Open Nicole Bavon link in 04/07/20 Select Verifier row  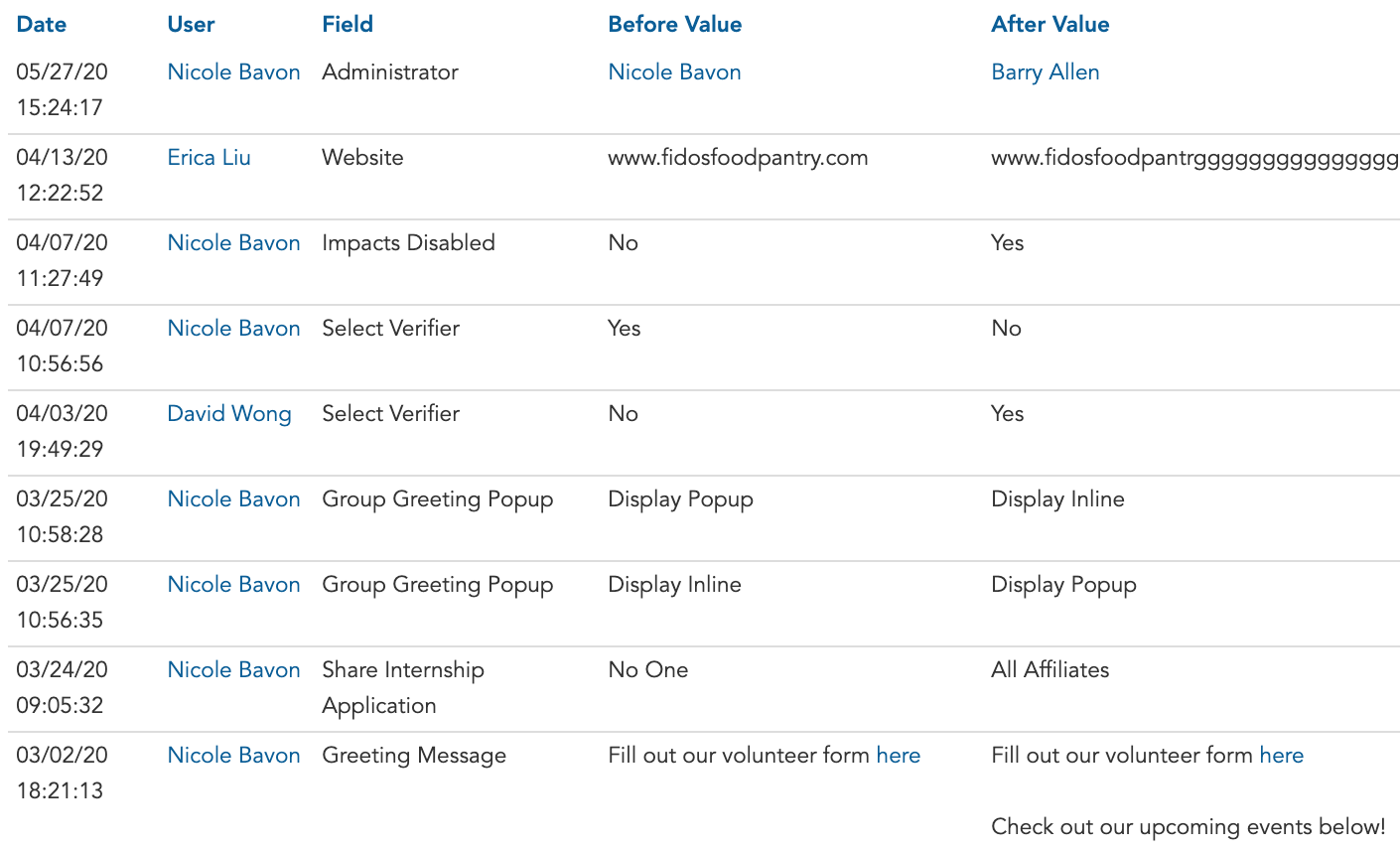tap(233, 328)
